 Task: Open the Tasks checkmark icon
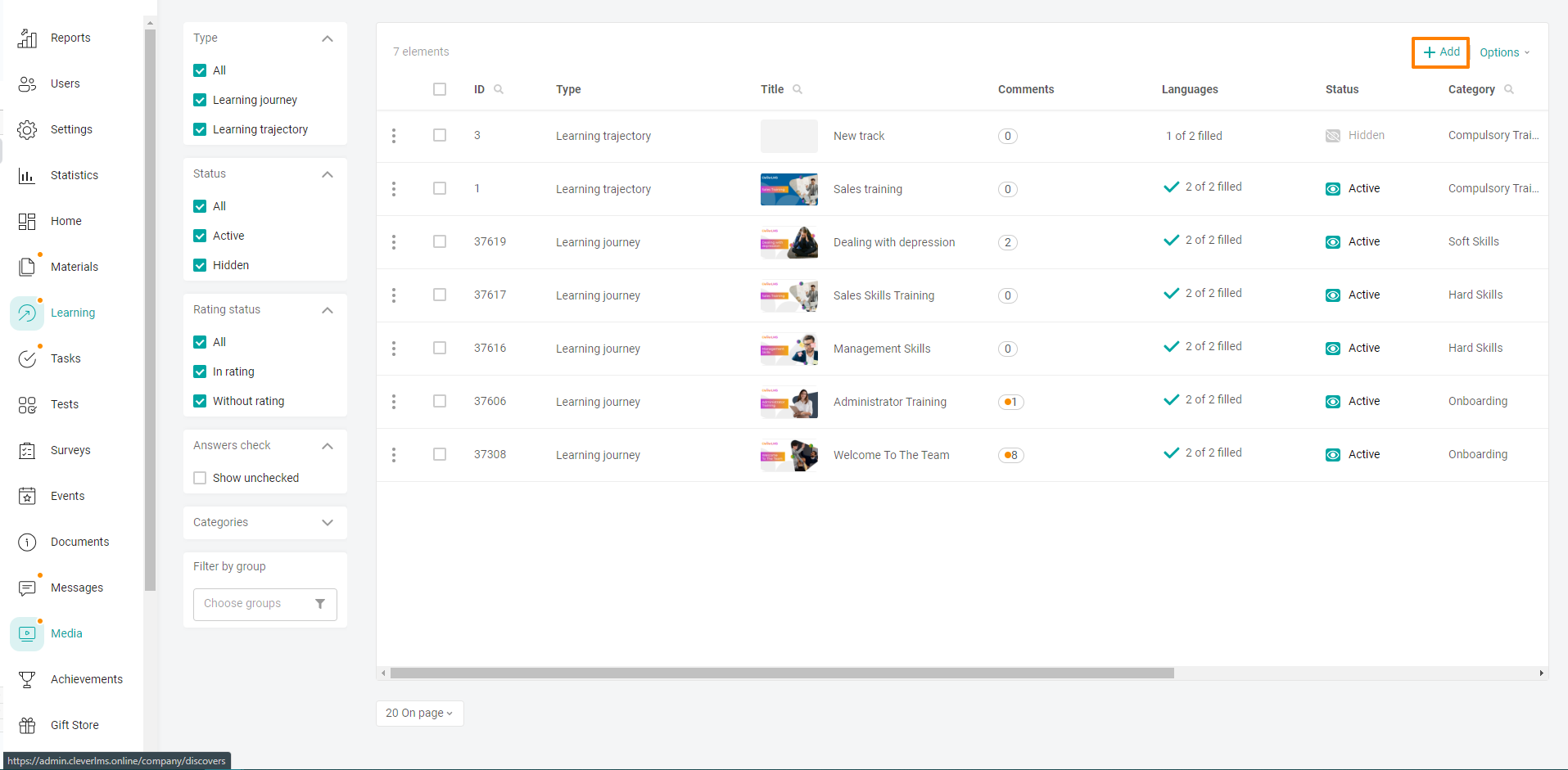[27, 358]
